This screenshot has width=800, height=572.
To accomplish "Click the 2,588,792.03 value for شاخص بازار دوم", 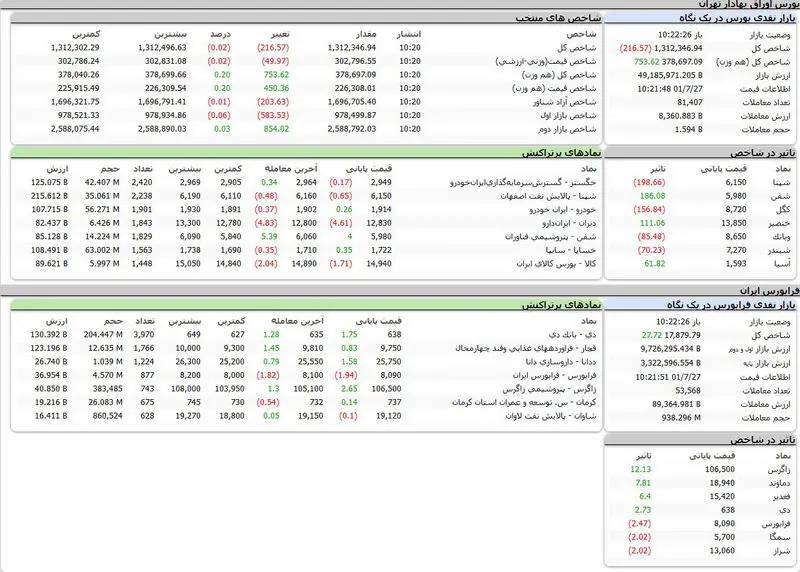I will tap(352, 129).
